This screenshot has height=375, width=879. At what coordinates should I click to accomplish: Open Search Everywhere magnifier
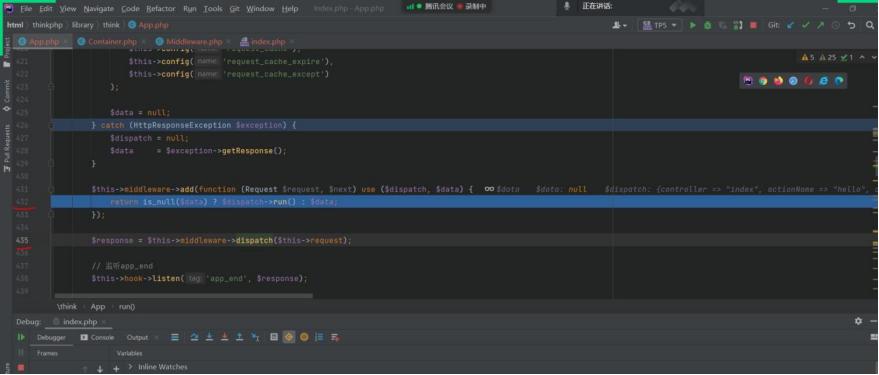tap(870, 25)
